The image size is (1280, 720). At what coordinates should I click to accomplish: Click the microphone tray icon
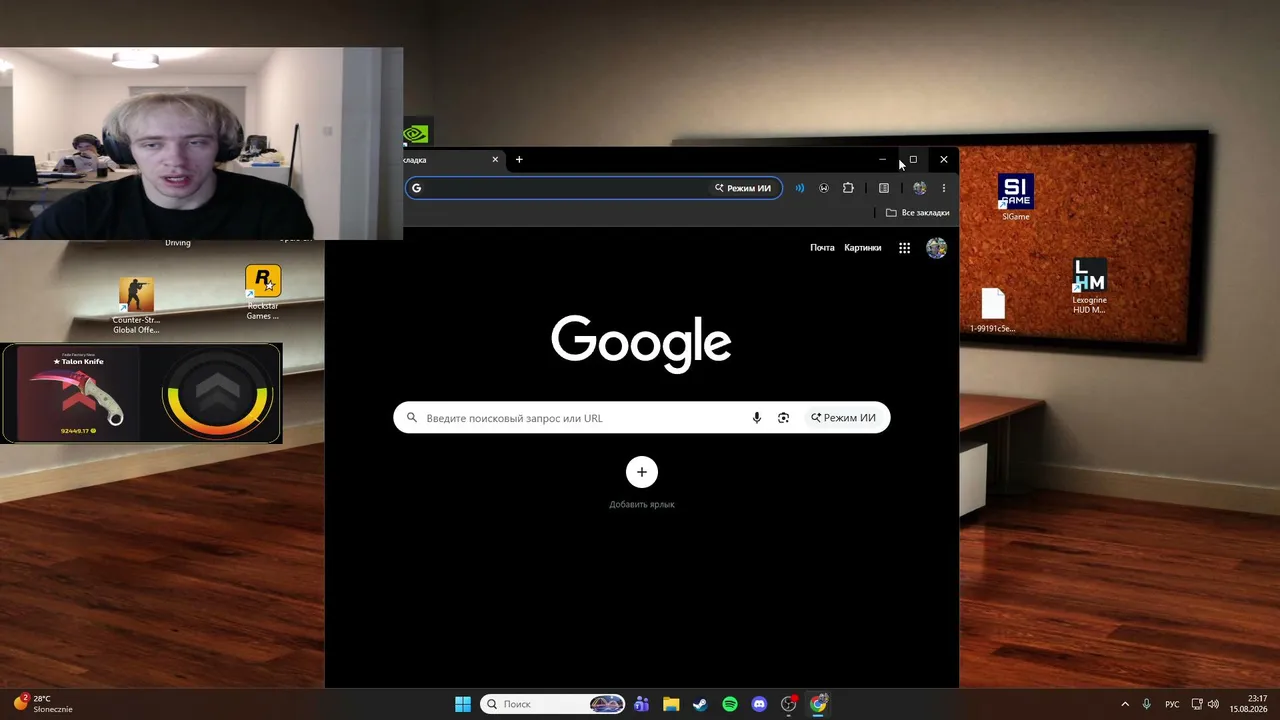coord(1147,704)
